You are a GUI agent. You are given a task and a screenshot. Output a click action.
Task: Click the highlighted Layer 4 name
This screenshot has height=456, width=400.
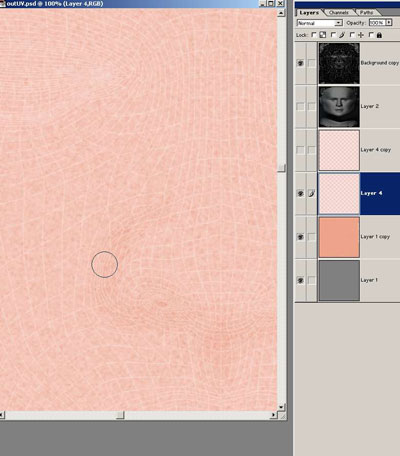point(371,193)
